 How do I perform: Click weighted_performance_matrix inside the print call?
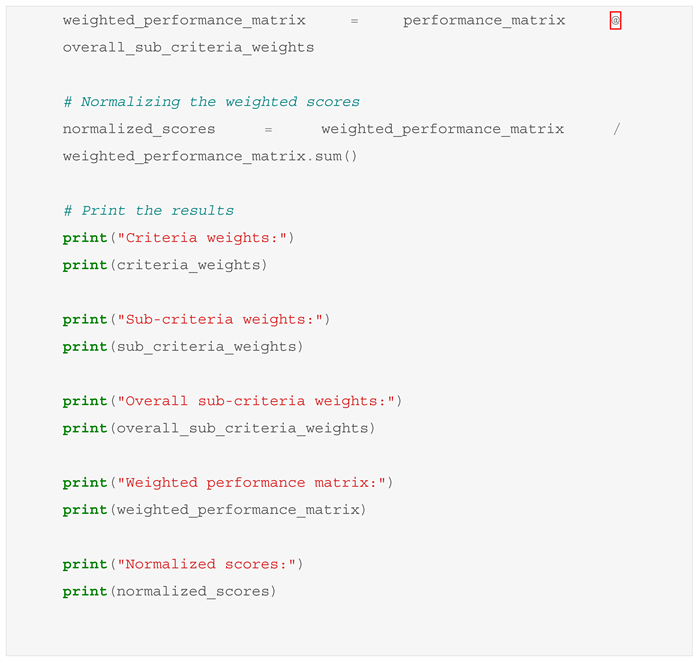pyautogui.click(x=239, y=510)
